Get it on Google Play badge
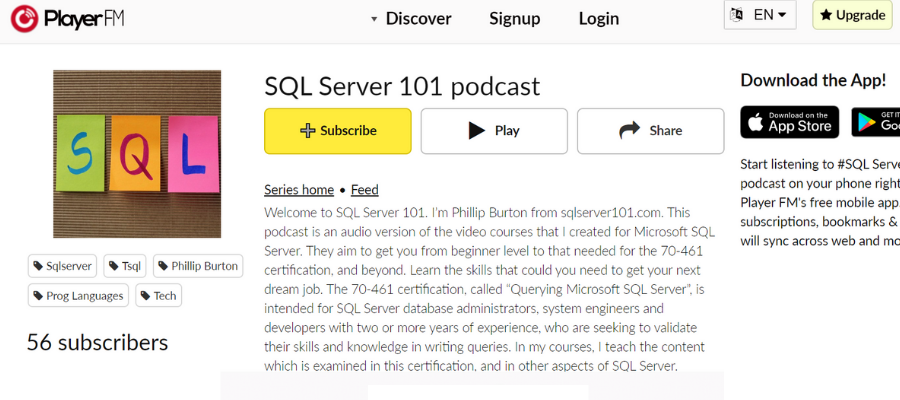Screen dimensions: 900x400 (875, 122)
